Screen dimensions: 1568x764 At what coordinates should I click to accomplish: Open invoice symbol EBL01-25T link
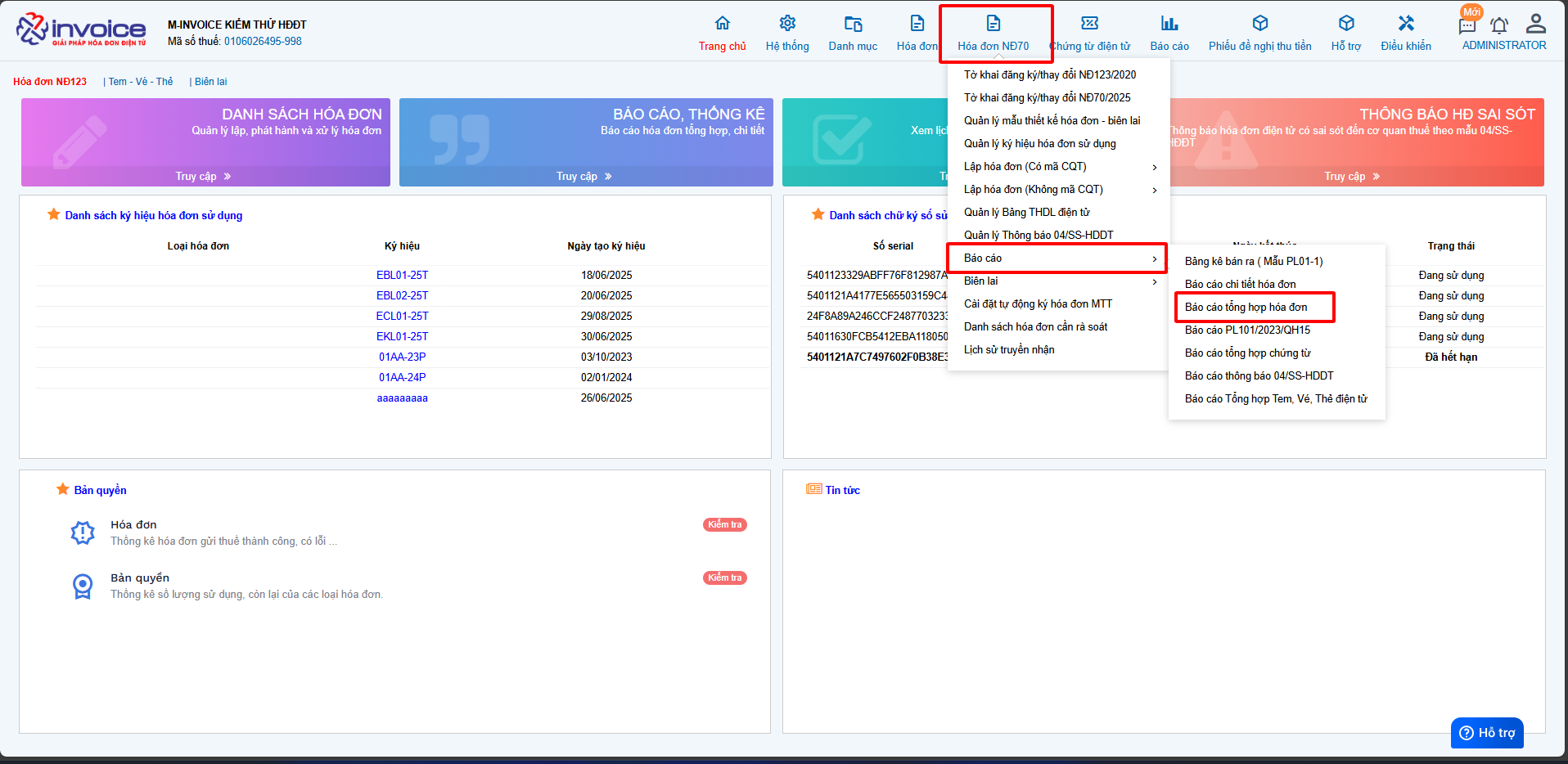(402, 276)
